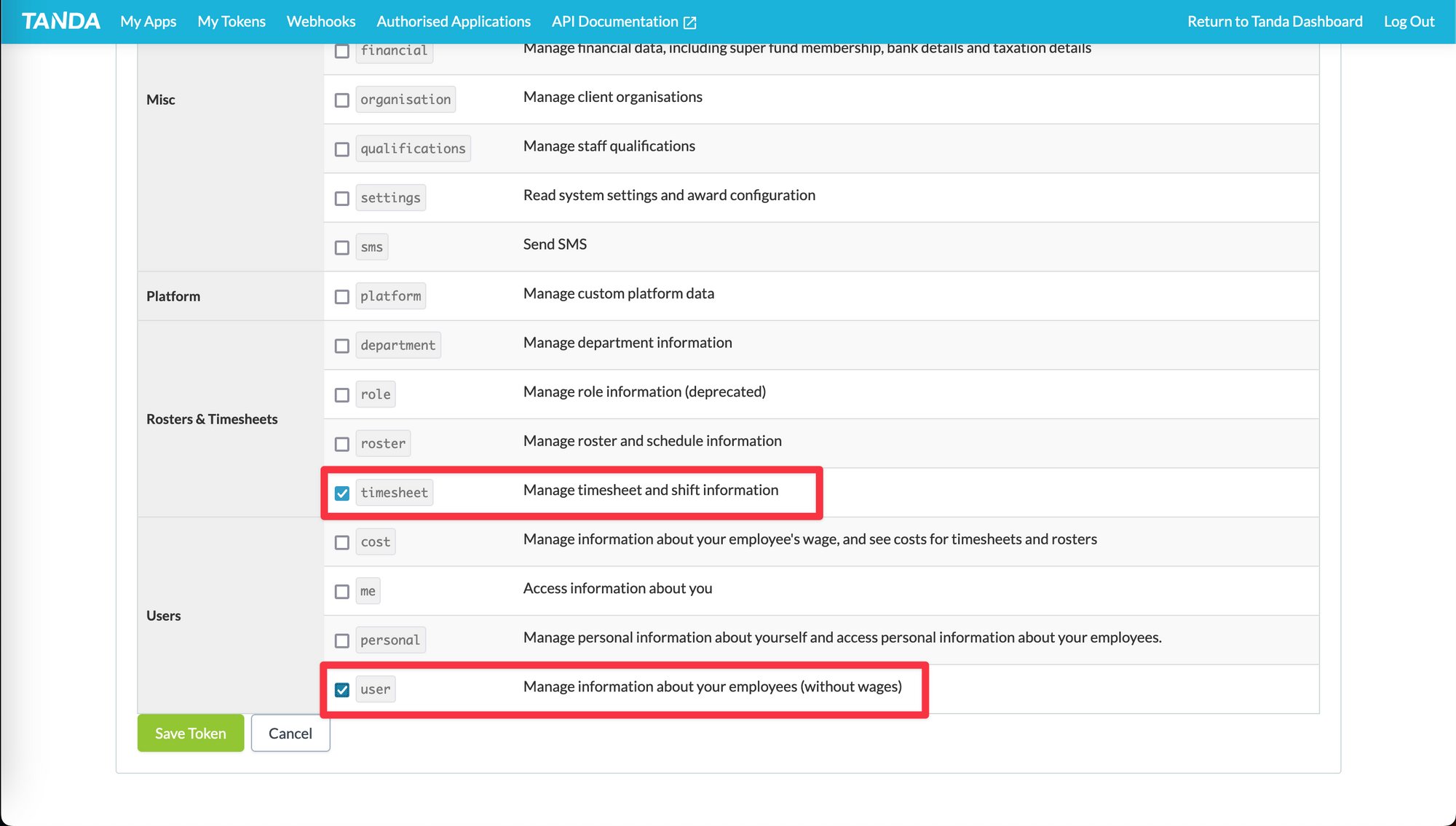
Task: Tick the department scope checkbox
Action: click(x=342, y=346)
